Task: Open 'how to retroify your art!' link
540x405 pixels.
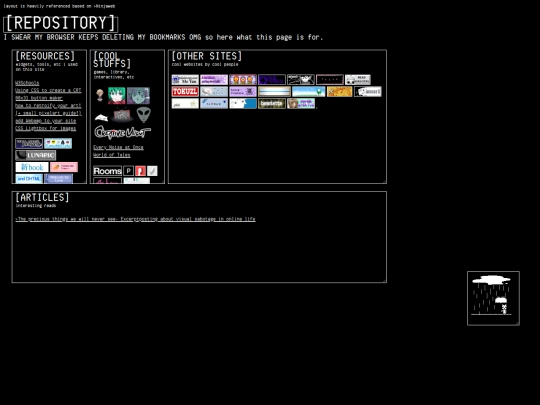Action: pos(48,106)
